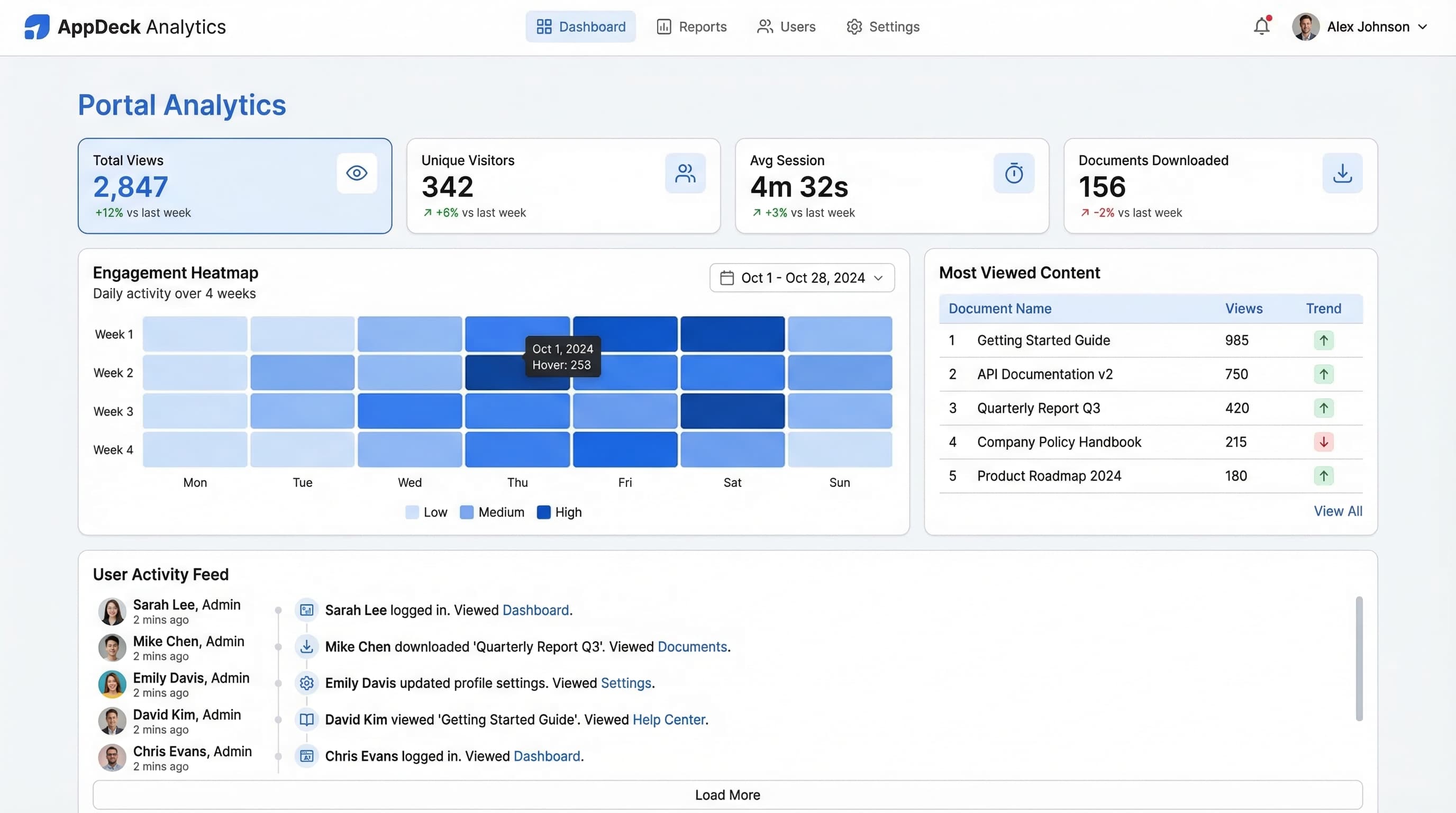Click Emily Davis's avatar in the feed
1456x813 pixels.
(x=112, y=684)
